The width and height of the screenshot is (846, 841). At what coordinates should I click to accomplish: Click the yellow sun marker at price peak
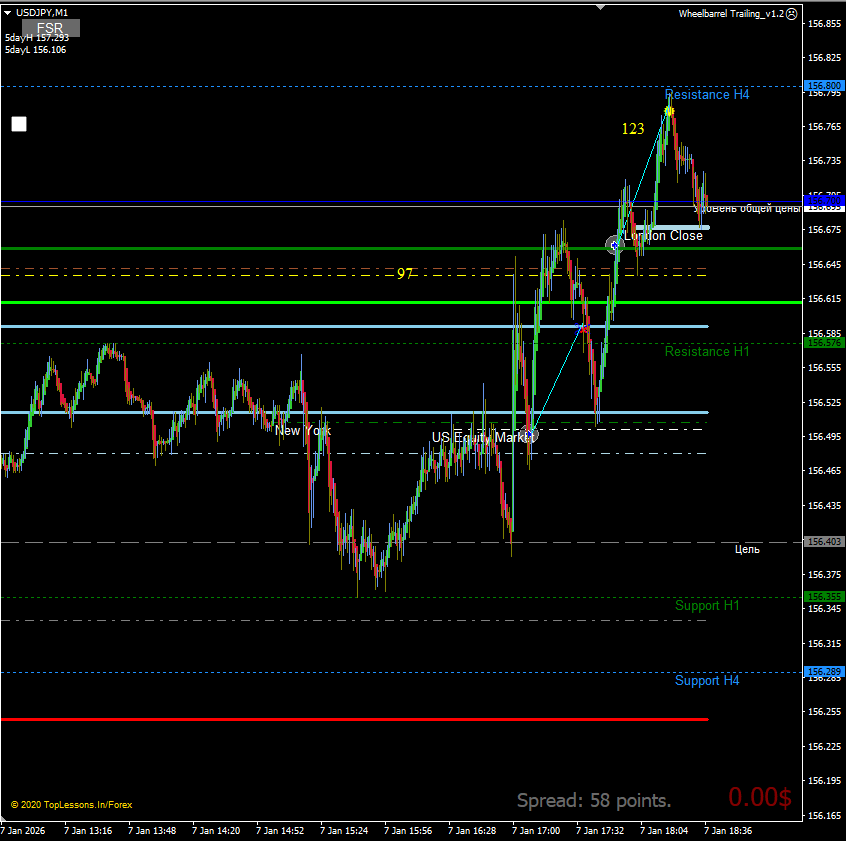669,111
